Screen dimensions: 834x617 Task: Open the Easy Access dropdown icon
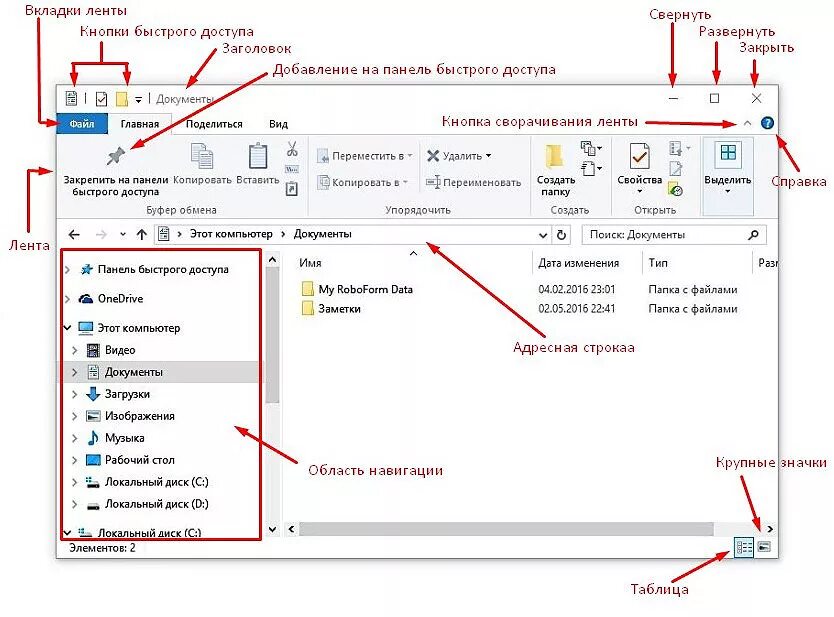point(591,169)
